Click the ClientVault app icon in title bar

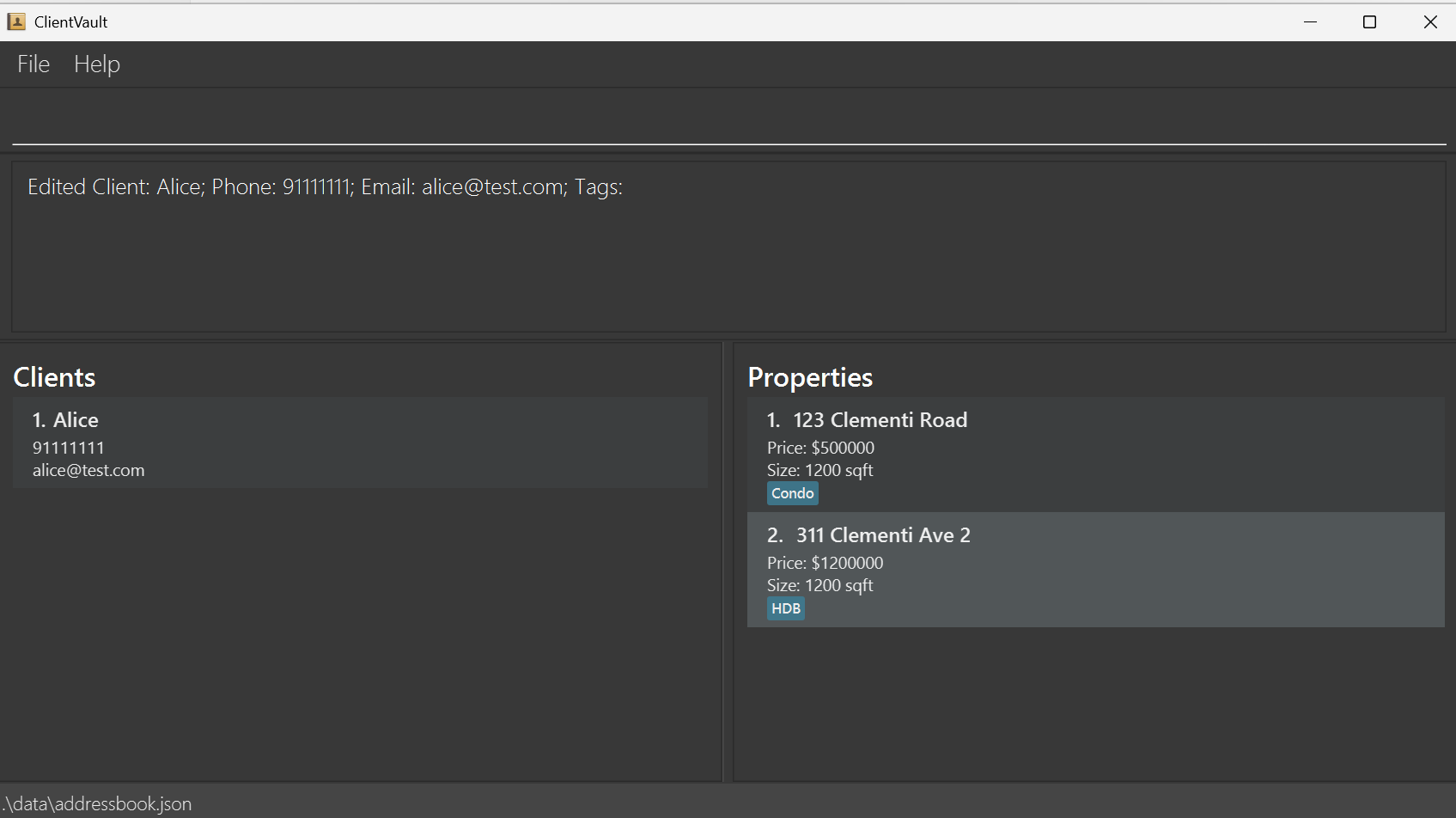coord(16,21)
